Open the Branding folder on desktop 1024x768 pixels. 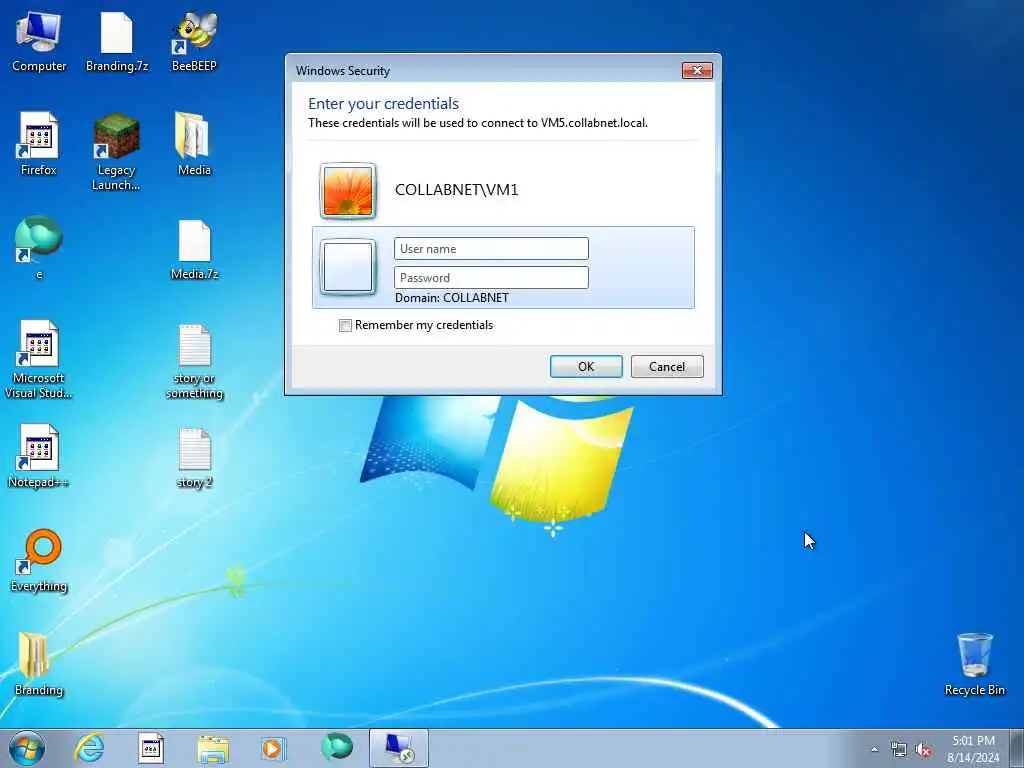point(39,664)
